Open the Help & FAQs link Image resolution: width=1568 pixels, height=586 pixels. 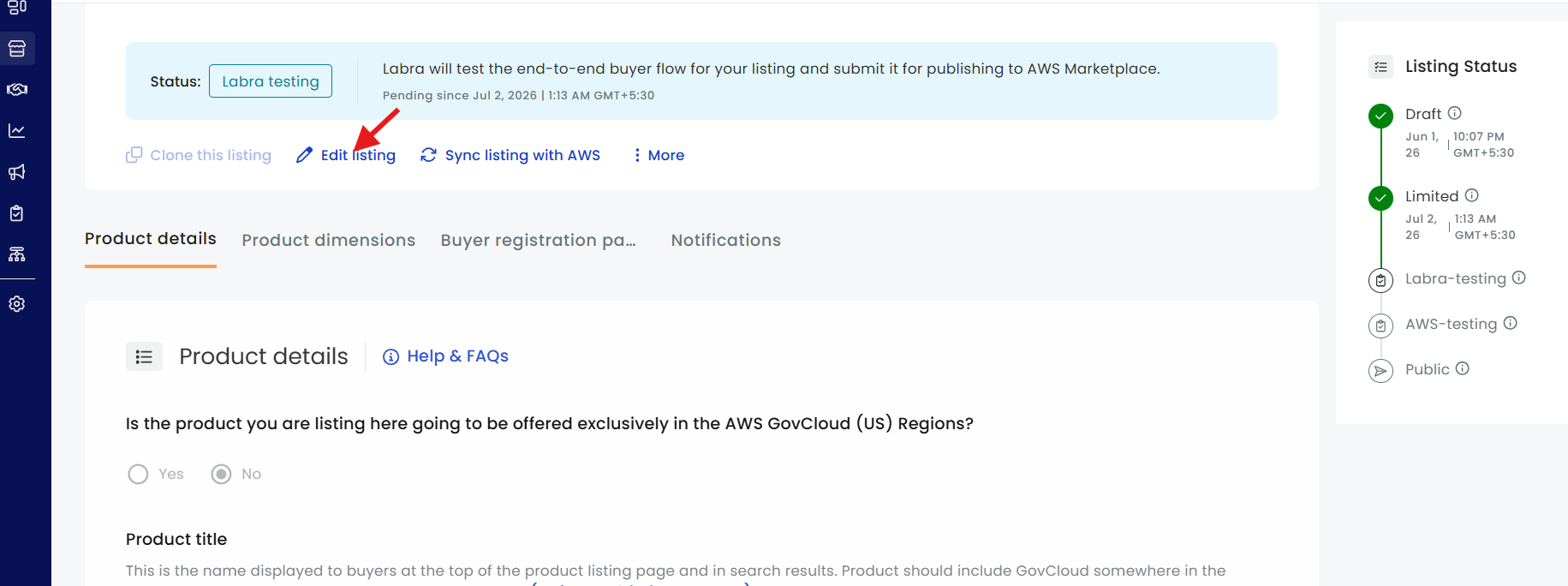click(x=457, y=356)
